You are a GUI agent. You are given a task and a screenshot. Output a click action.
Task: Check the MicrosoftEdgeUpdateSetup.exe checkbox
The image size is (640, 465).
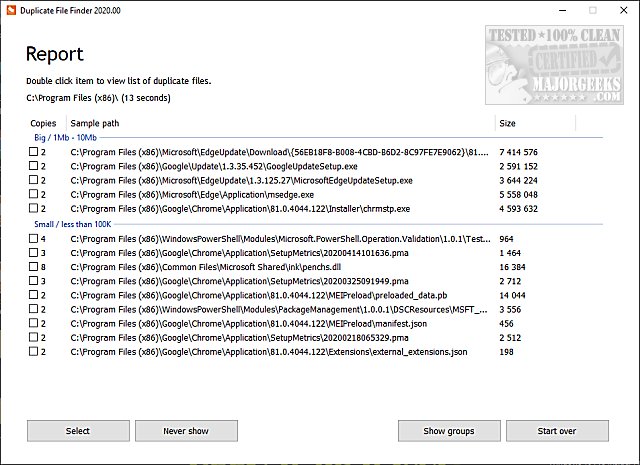(33, 180)
